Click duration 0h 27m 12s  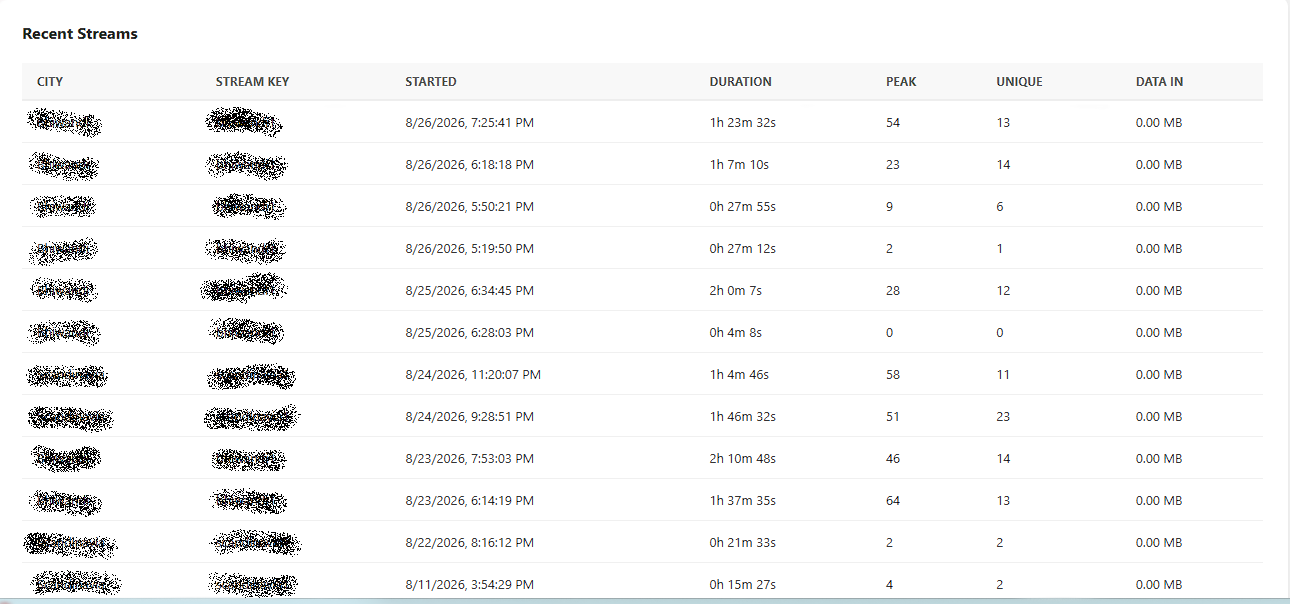pyautogui.click(x=743, y=249)
